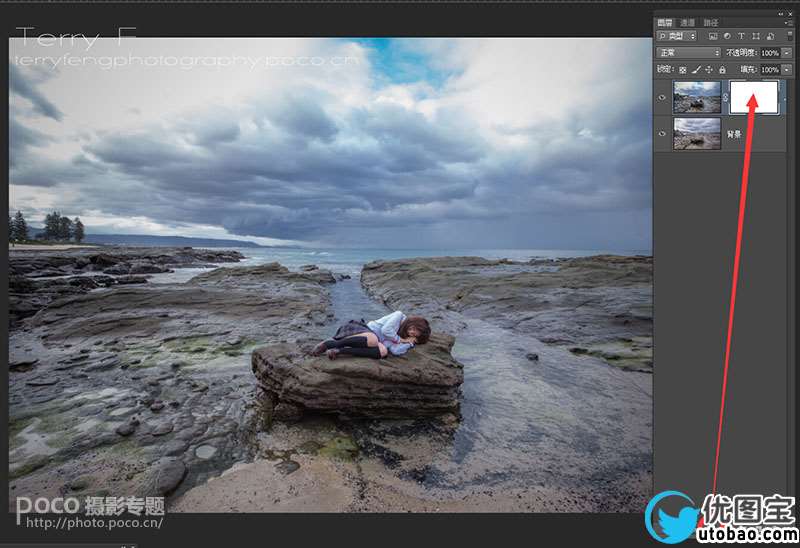Switch to the 通道 channels tab
The height and width of the screenshot is (548, 800).
pos(687,22)
